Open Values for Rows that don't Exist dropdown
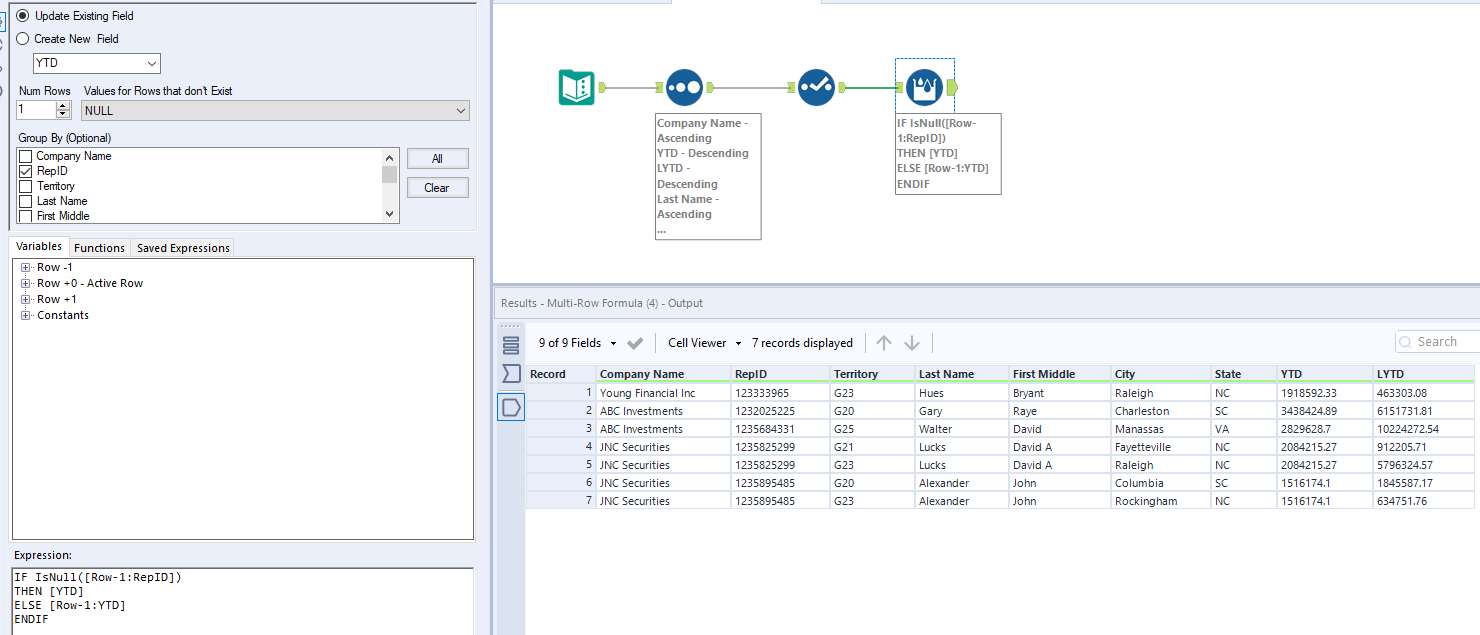1480x635 pixels. [275, 111]
